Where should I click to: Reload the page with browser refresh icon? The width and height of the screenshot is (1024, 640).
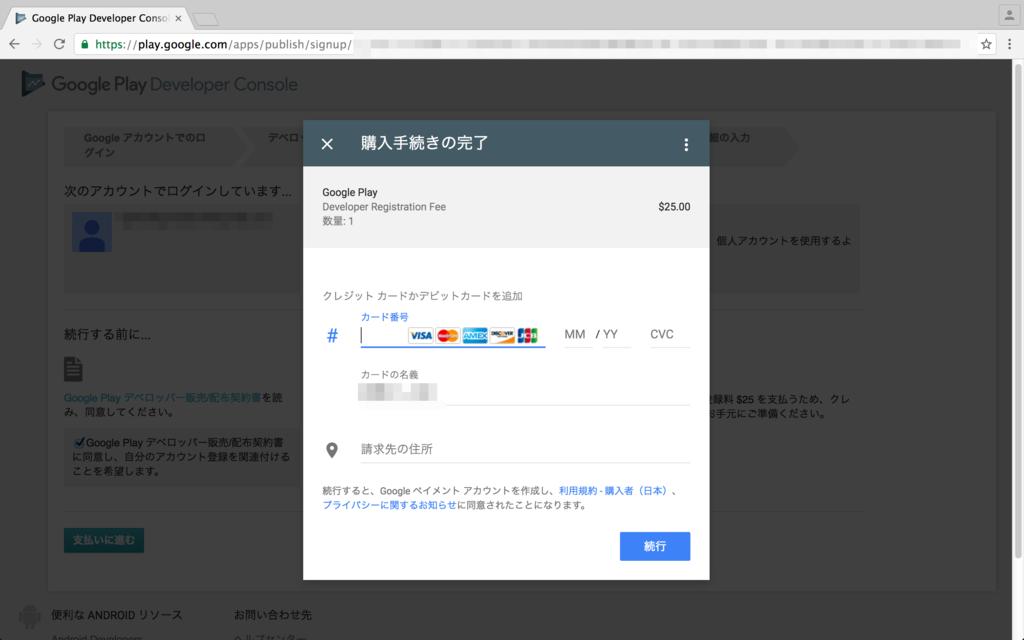coord(59,44)
